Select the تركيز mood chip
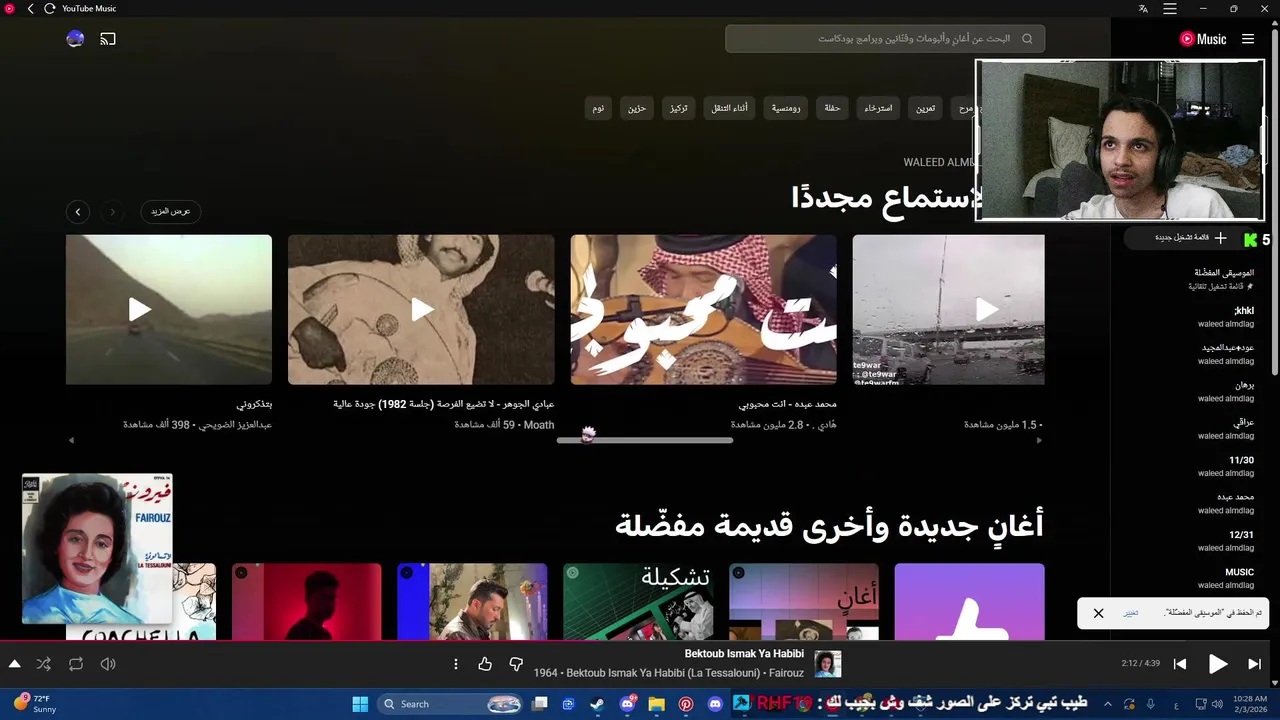Image resolution: width=1280 pixels, height=720 pixels. (679, 108)
